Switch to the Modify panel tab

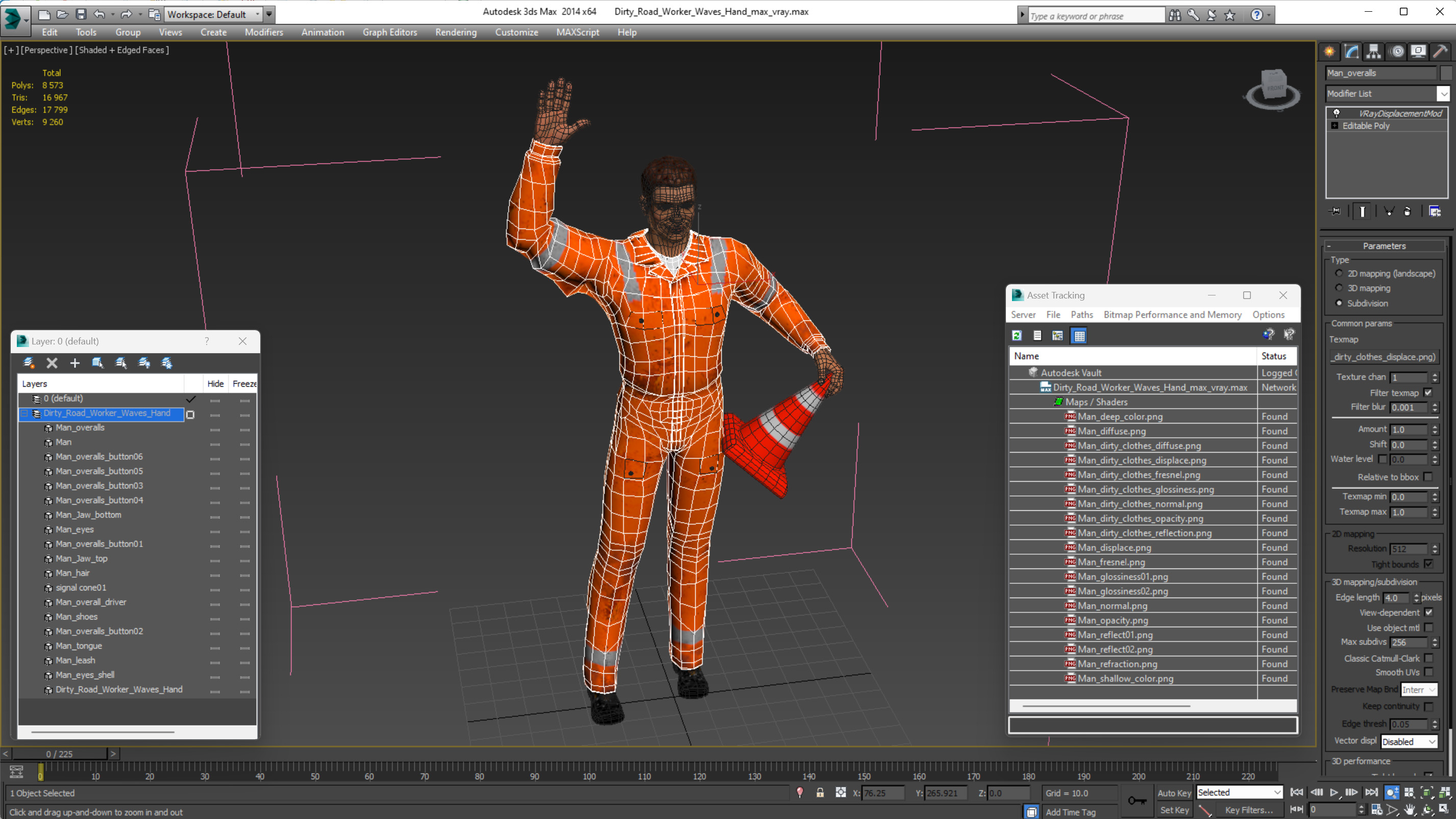coord(1351,52)
